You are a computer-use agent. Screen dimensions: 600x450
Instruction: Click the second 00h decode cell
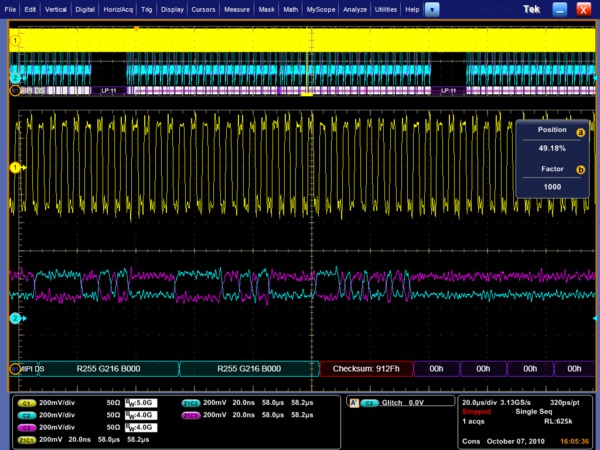pyautogui.click(x=483, y=369)
